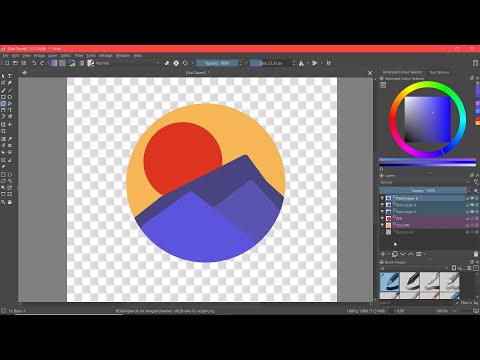Open the layer blending mode dropdown
The image size is (480, 360).
tap(425, 182)
